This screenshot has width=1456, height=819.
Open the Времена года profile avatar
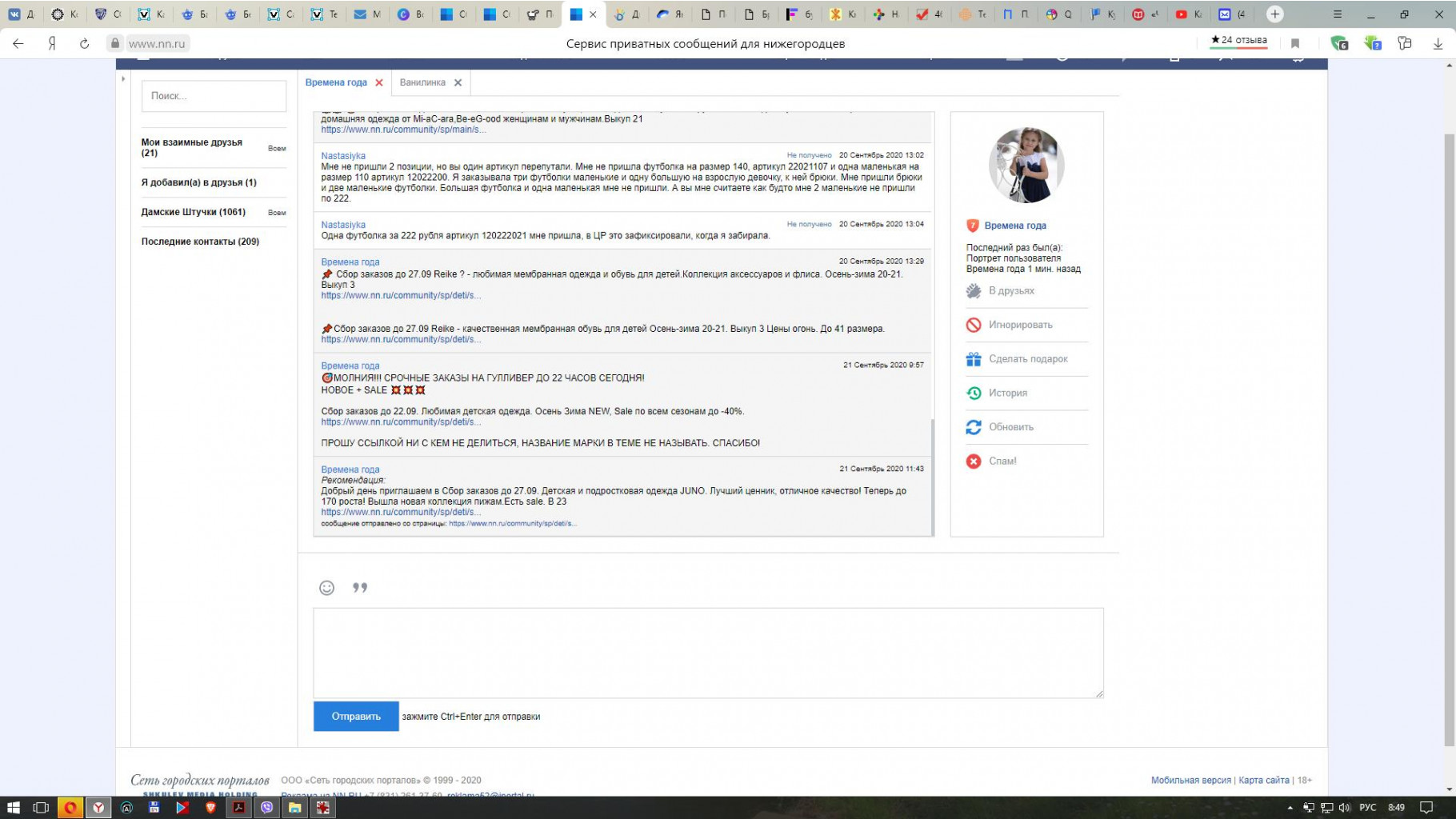click(x=1026, y=165)
